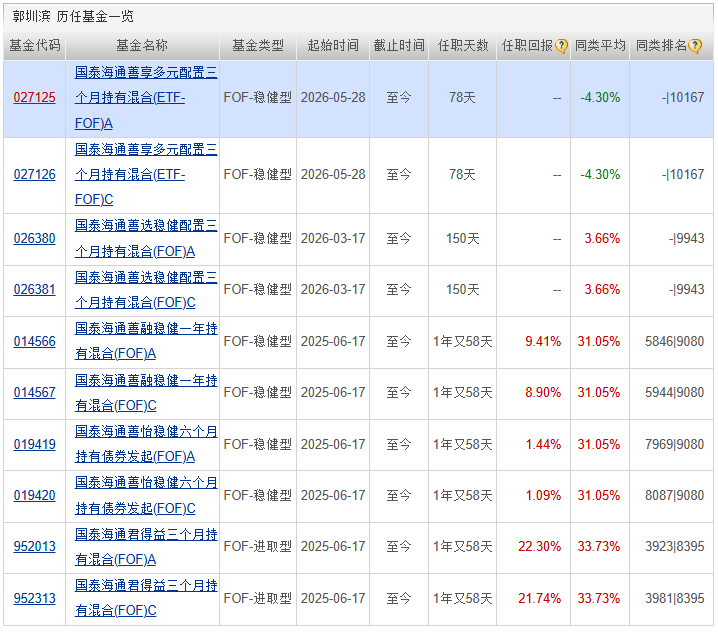Click the -4.30% average in row 027126
718x633 pixels.
[600, 175]
